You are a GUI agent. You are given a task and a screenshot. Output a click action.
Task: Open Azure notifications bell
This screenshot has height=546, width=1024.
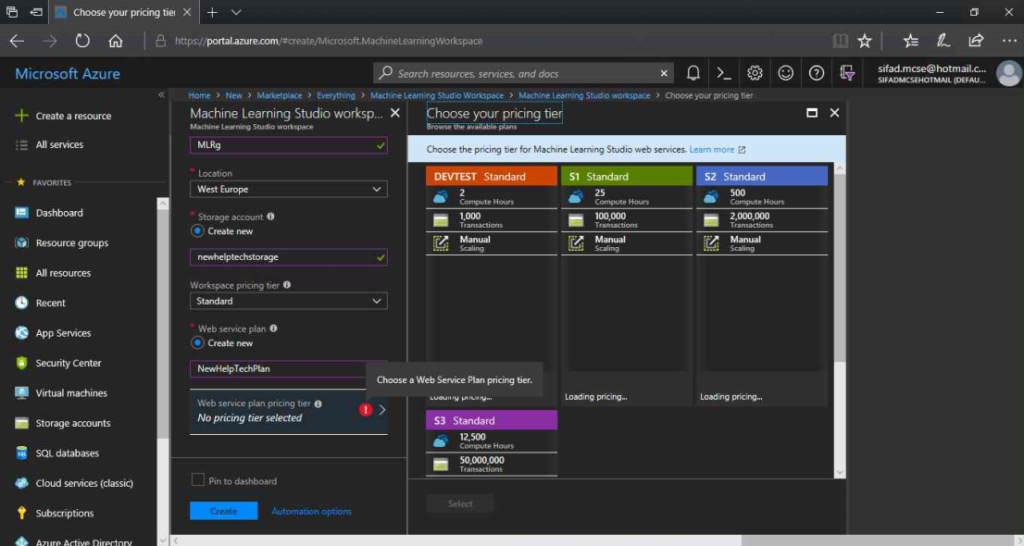coord(693,73)
